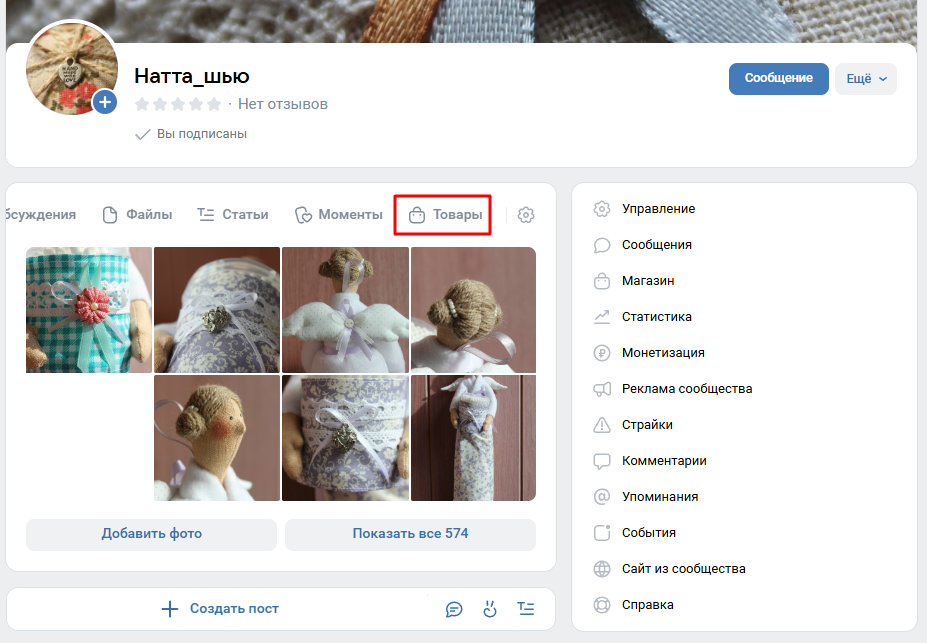Click the Добавить фото button
The image size is (927, 643).
point(151,534)
